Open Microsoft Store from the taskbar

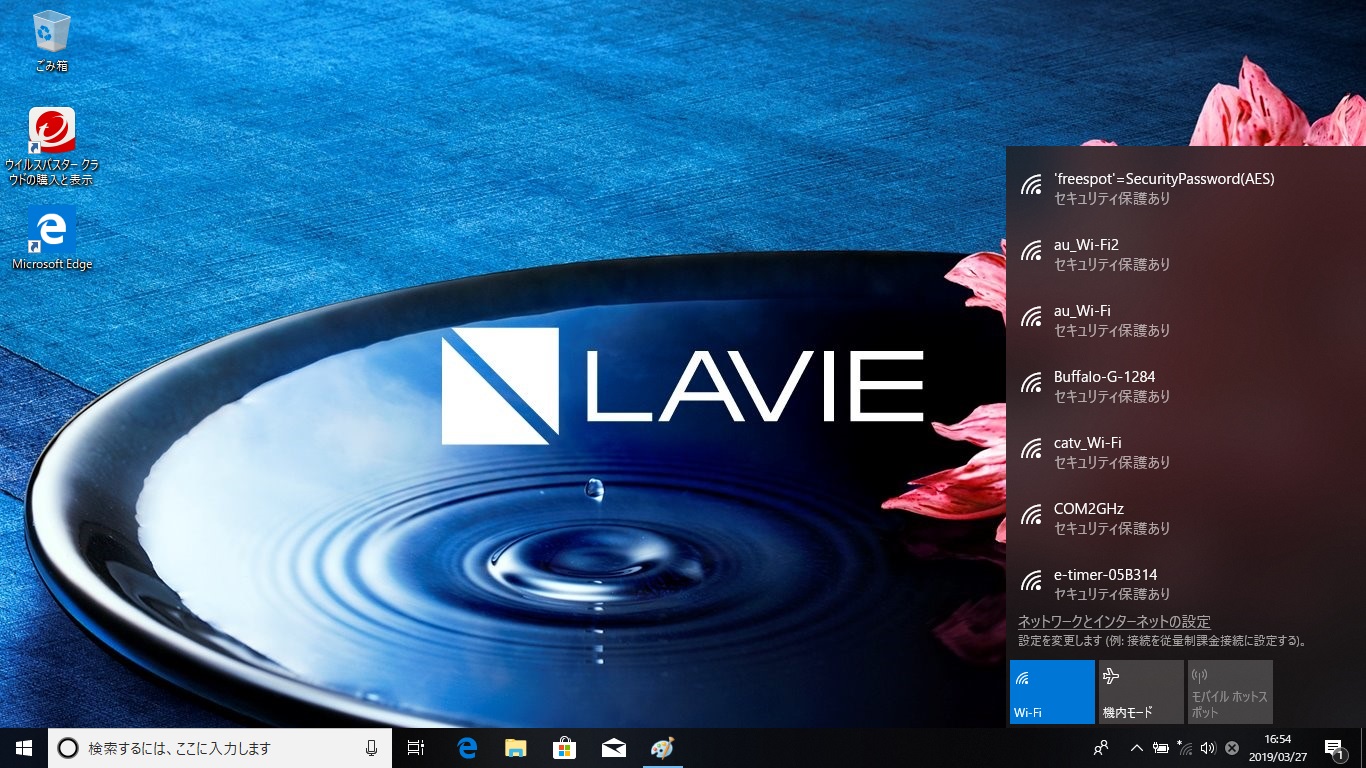564,747
